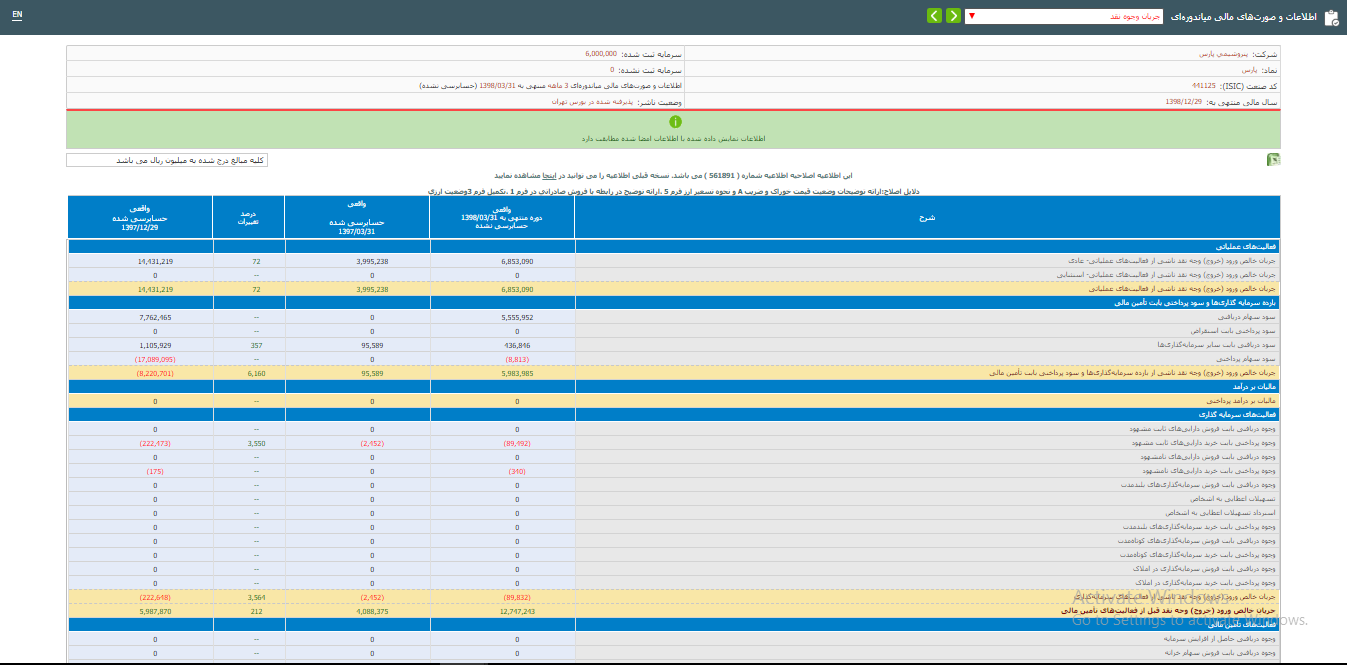Click the 1398/03/31 period column header

pos(502,217)
